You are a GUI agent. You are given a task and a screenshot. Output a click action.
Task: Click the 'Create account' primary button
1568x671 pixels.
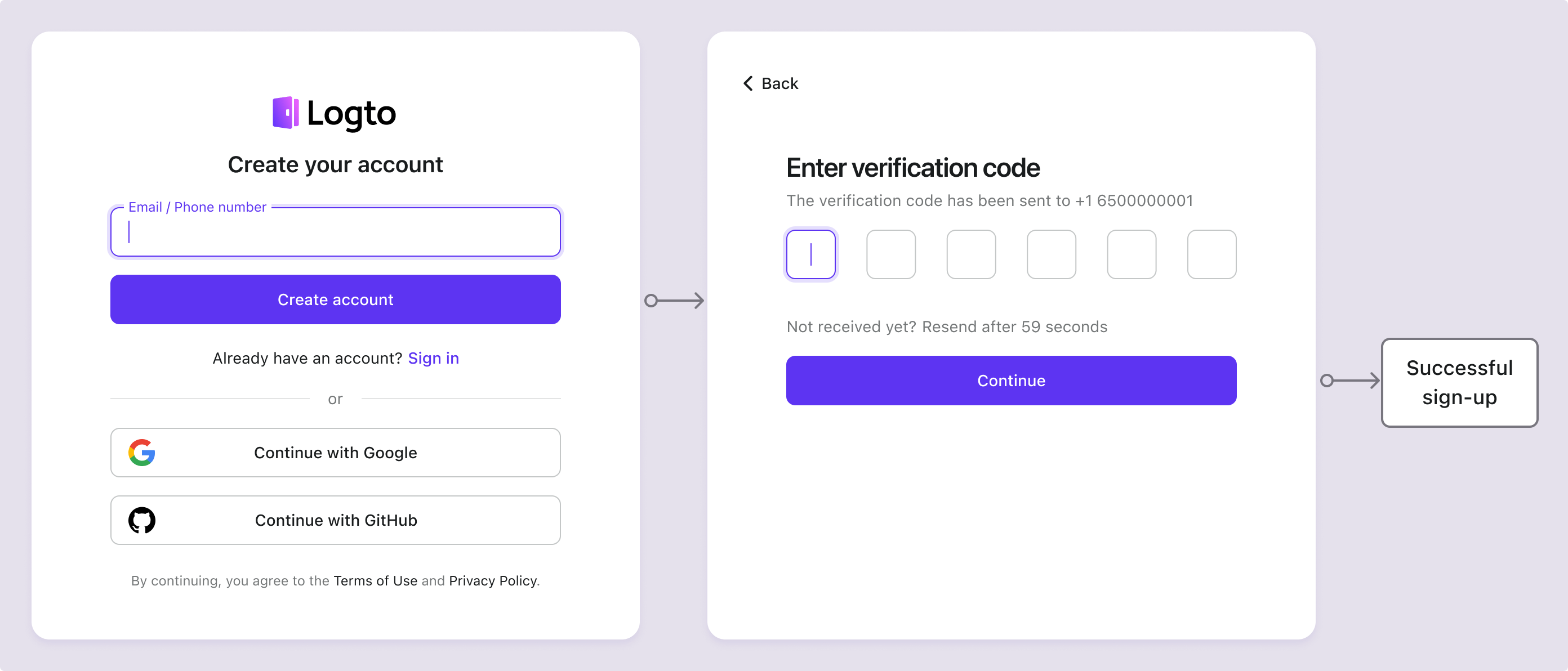pyautogui.click(x=335, y=299)
